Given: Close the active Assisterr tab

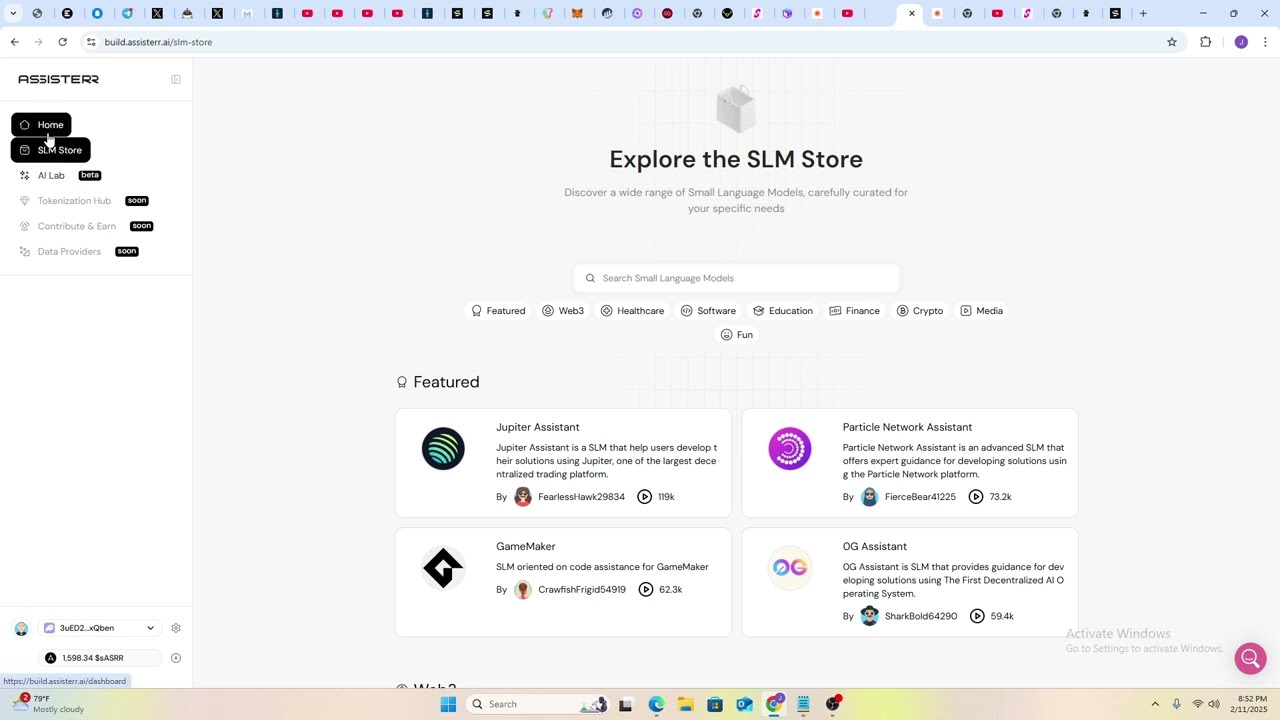Looking at the screenshot, I should [912, 13].
